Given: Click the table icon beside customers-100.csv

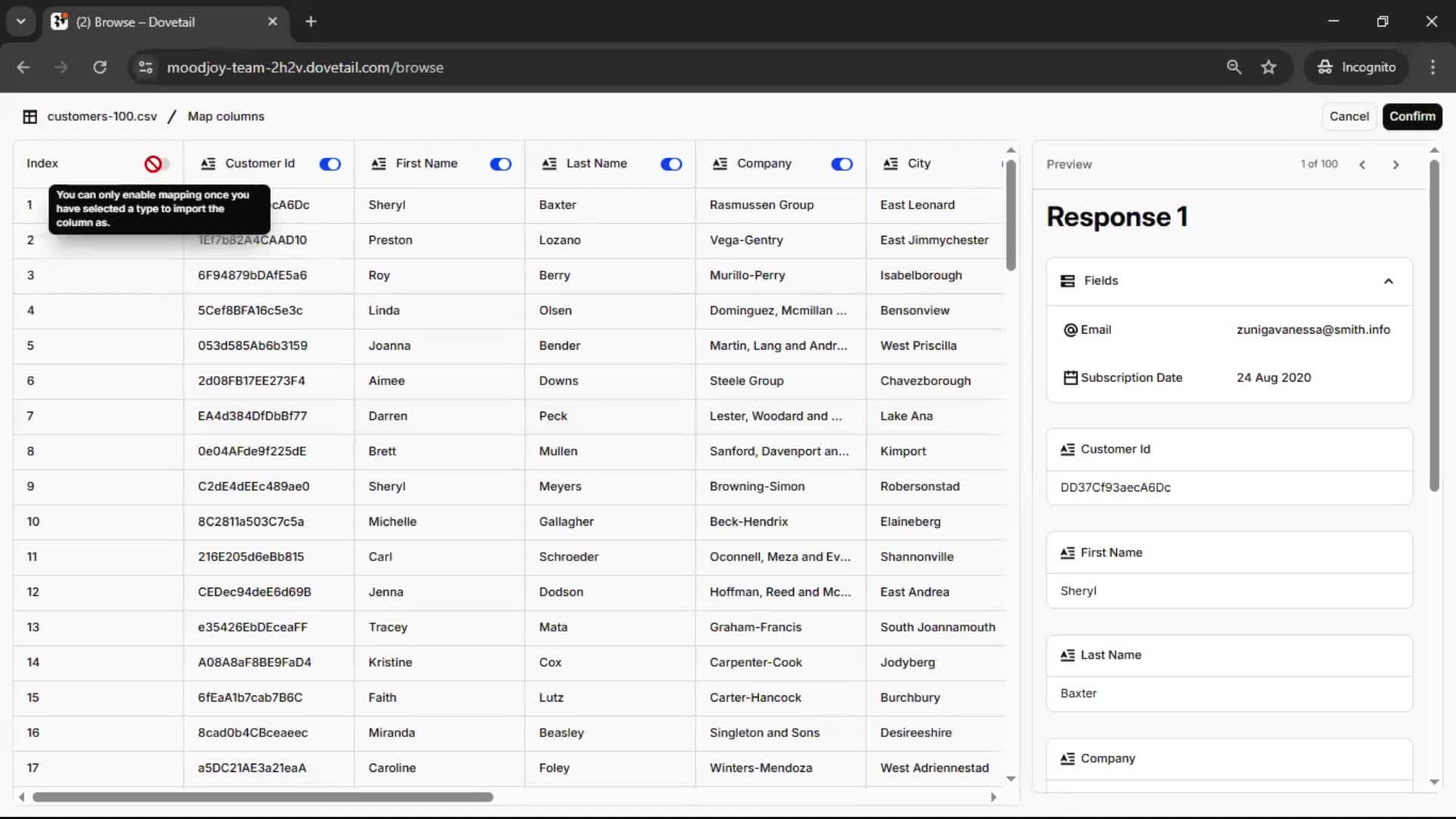Looking at the screenshot, I should tap(30, 117).
